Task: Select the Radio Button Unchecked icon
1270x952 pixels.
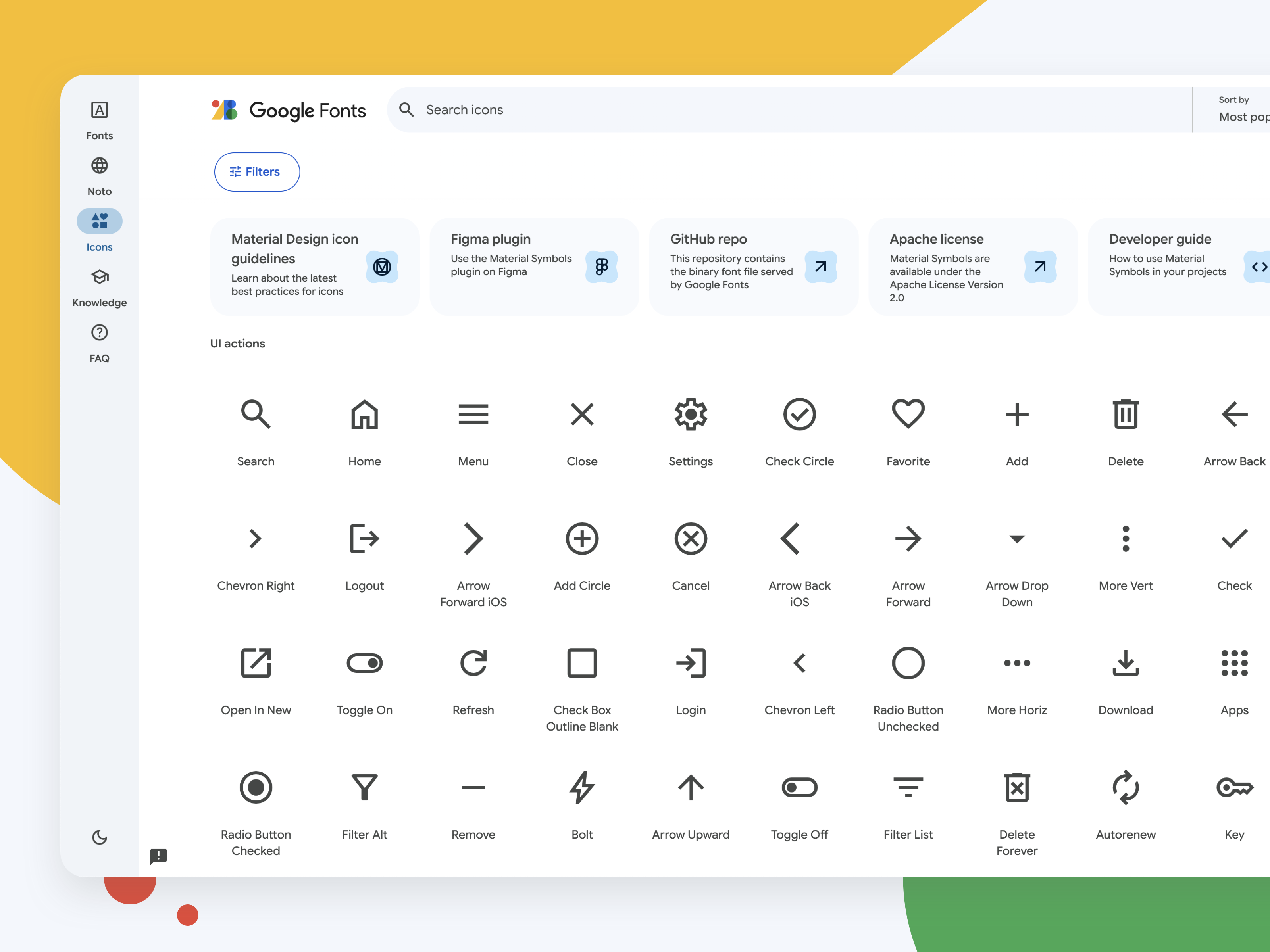Action: pos(908,663)
